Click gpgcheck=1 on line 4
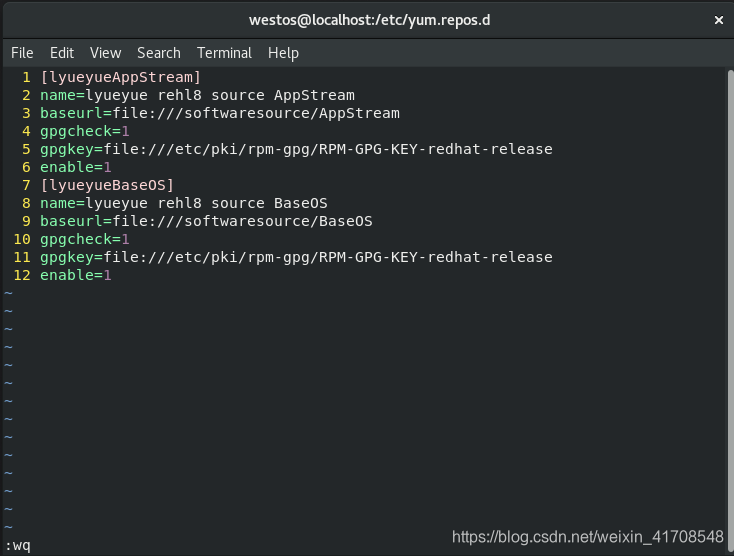The image size is (734, 556). pyautogui.click(x=85, y=131)
